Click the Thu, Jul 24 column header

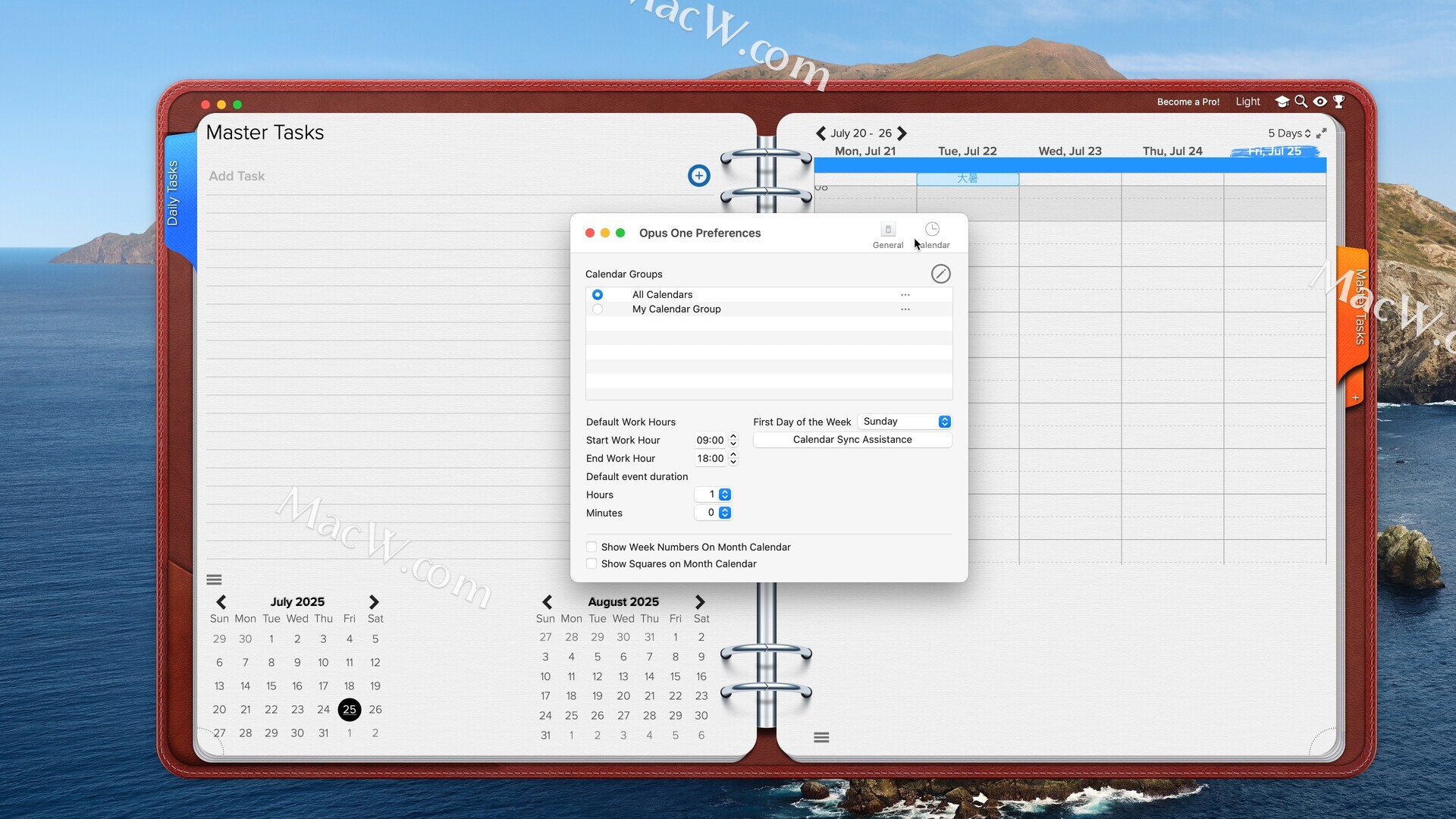tap(1172, 151)
